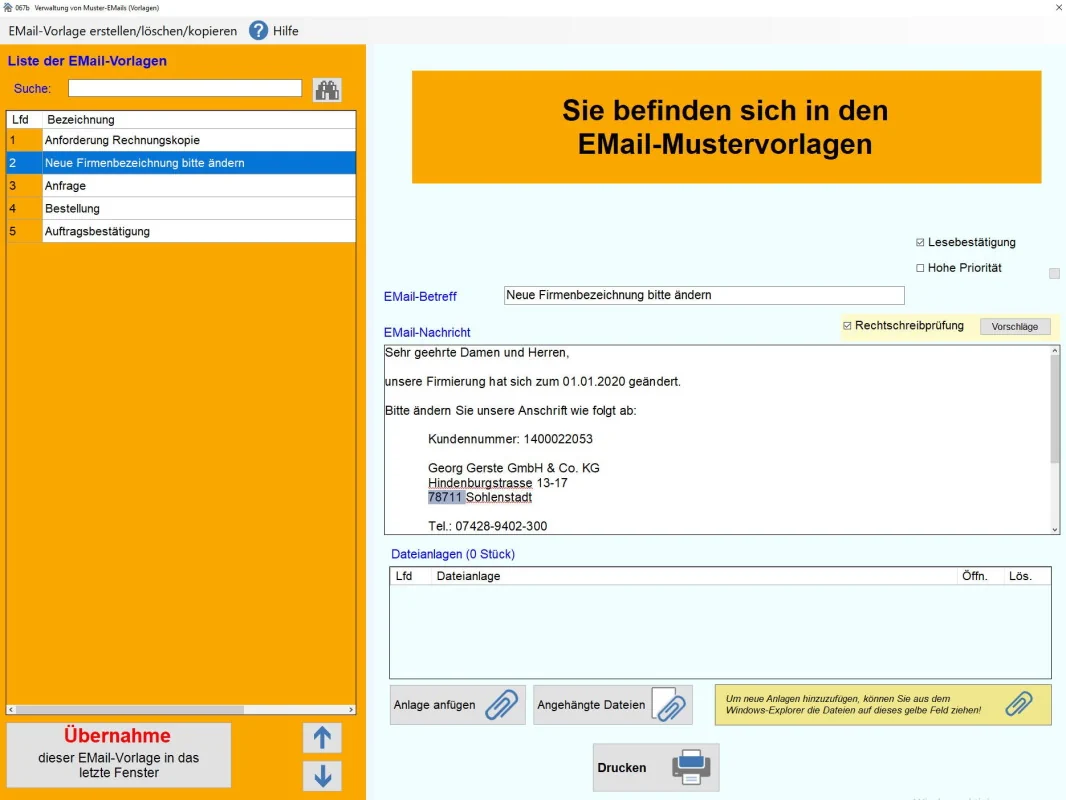This screenshot has width=1066, height=800.
Task: Open Hilfe via the question mark icon
Action: [259, 31]
